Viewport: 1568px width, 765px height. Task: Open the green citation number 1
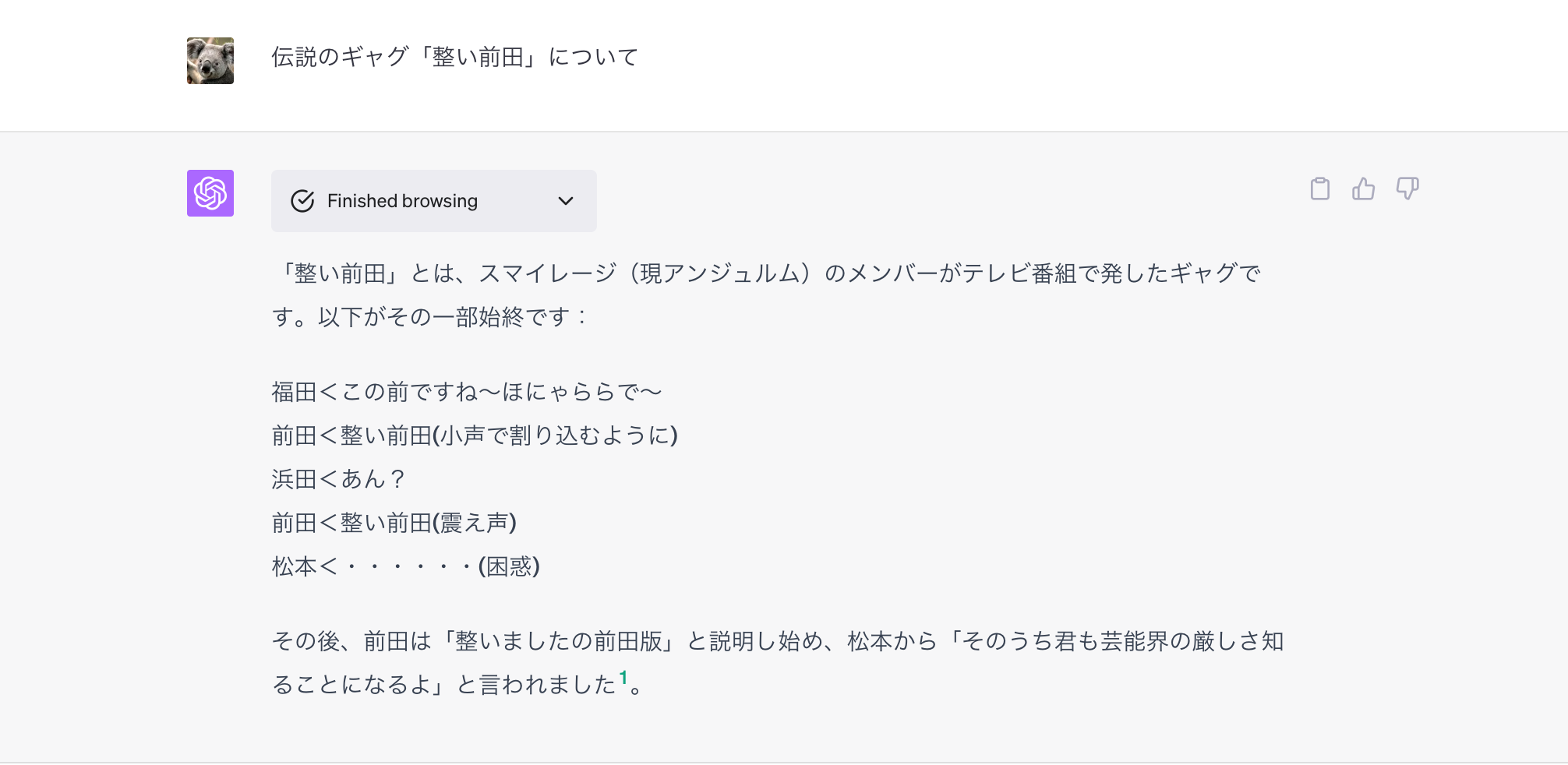tap(623, 678)
